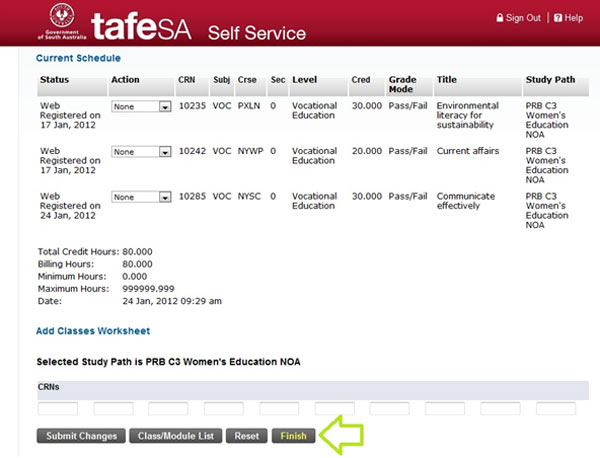Click the fourth CRN input box
The image size is (600, 458).
[224, 409]
